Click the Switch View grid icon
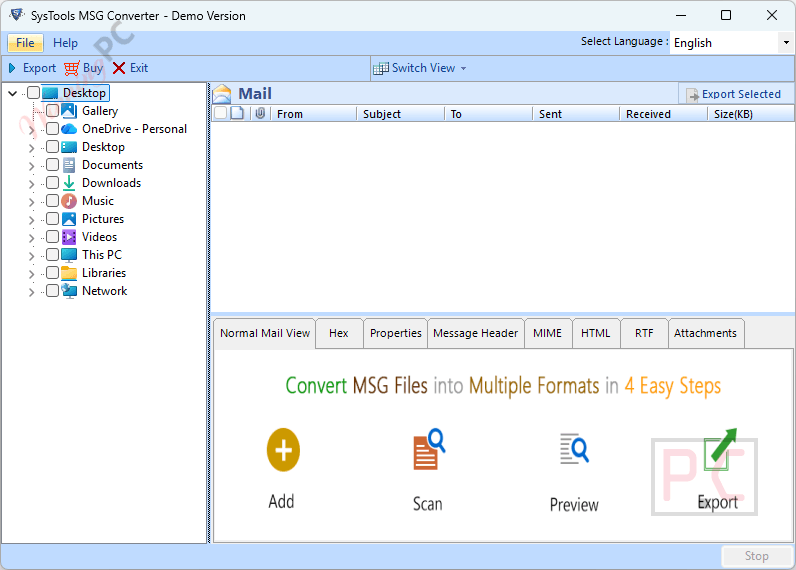 tap(381, 69)
